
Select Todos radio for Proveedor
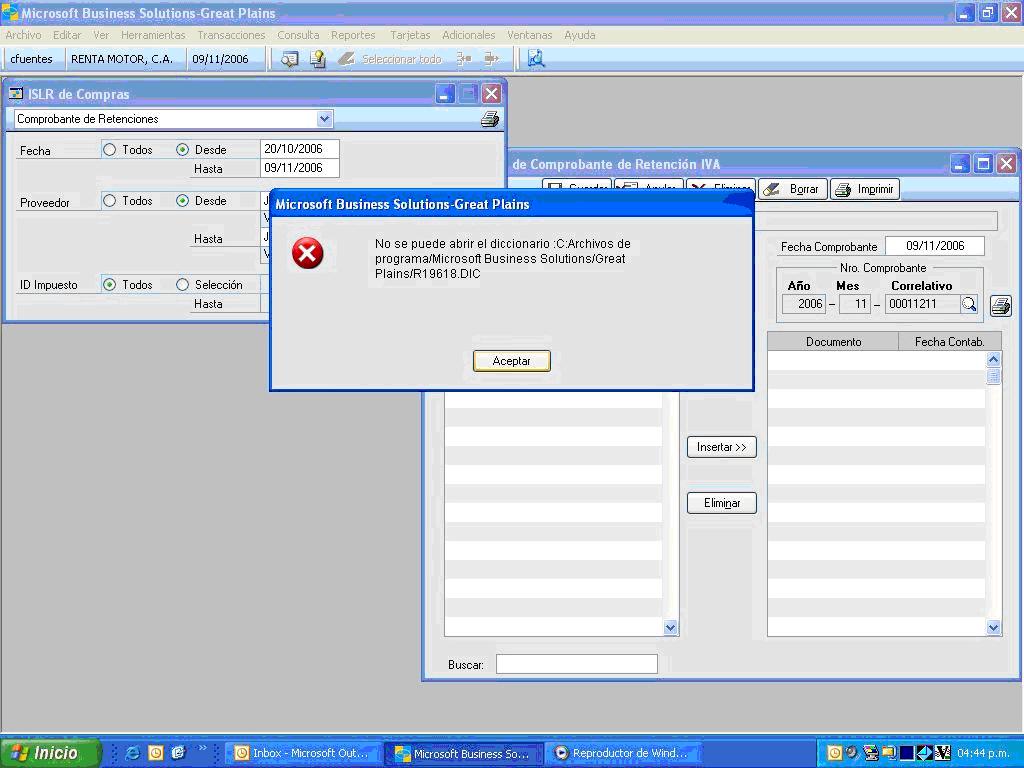point(110,200)
